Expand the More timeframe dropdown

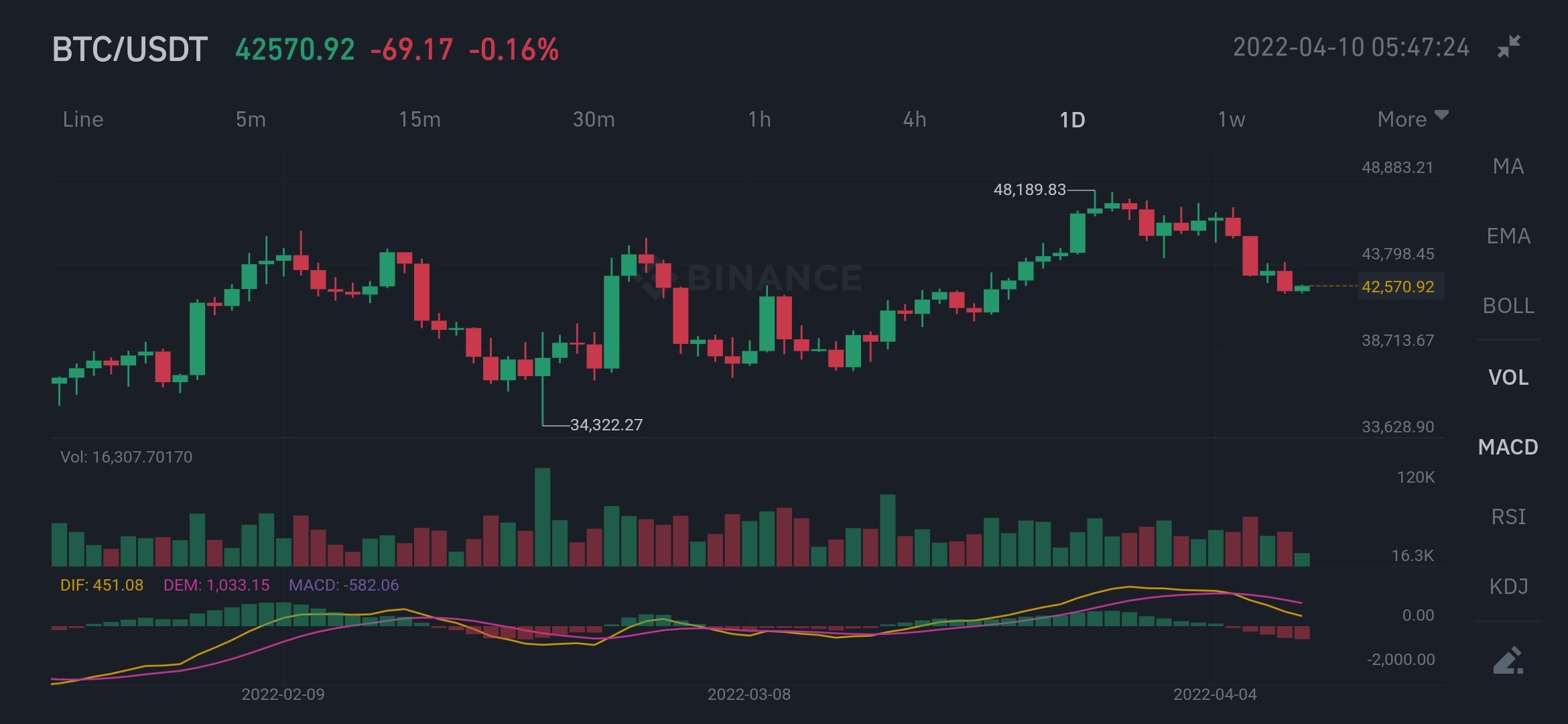[x=1413, y=119]
